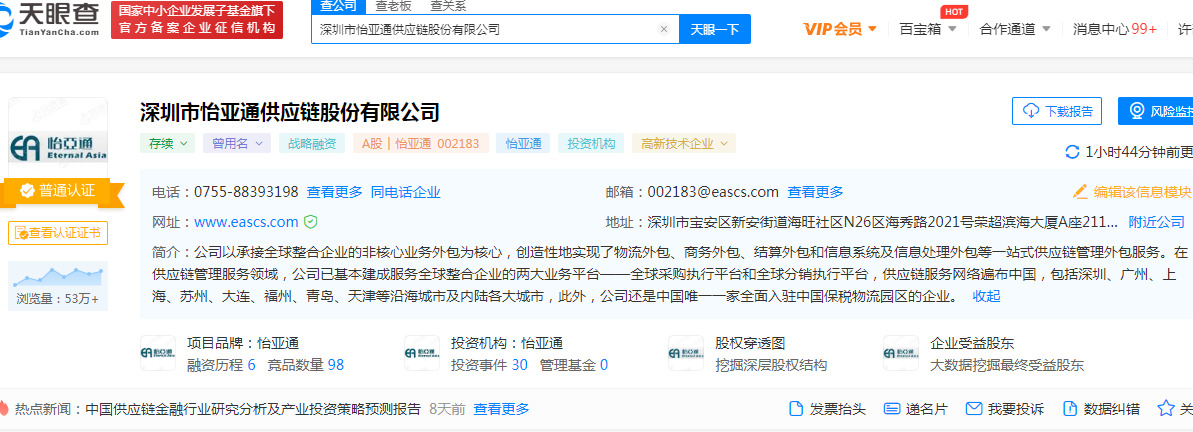Open the VIP会员 dropdown
The image size is (1193, 432).
[840, 29]
